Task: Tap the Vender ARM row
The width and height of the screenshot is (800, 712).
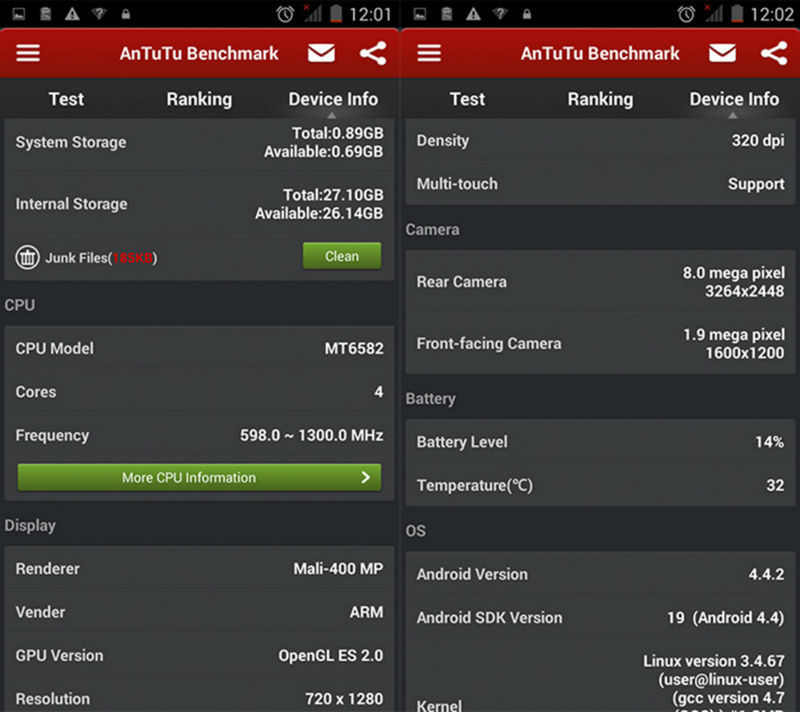Action: [199, 612]
